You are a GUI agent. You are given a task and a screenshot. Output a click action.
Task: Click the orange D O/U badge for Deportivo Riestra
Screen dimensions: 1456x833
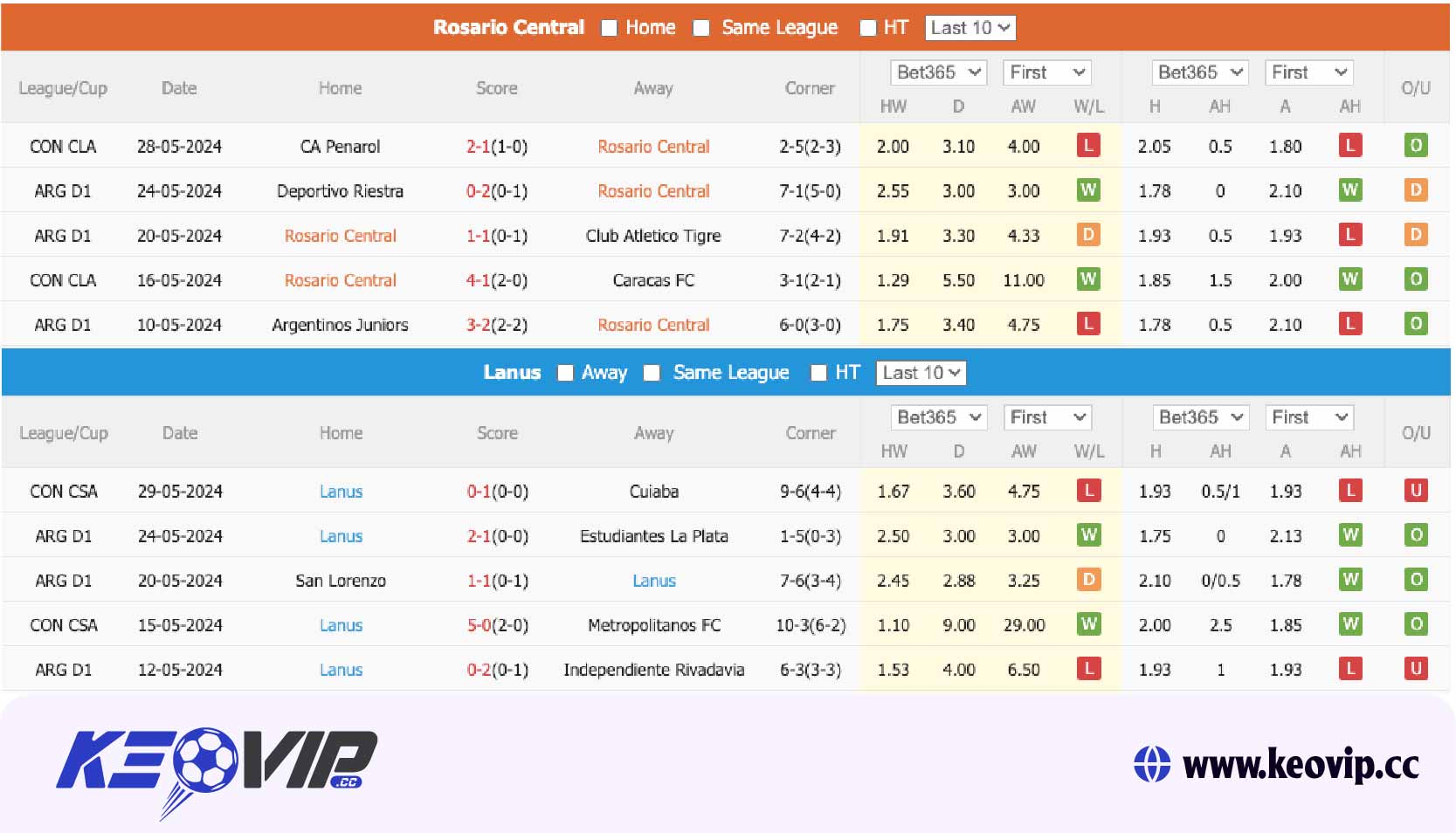click(x=1415, y=190)
